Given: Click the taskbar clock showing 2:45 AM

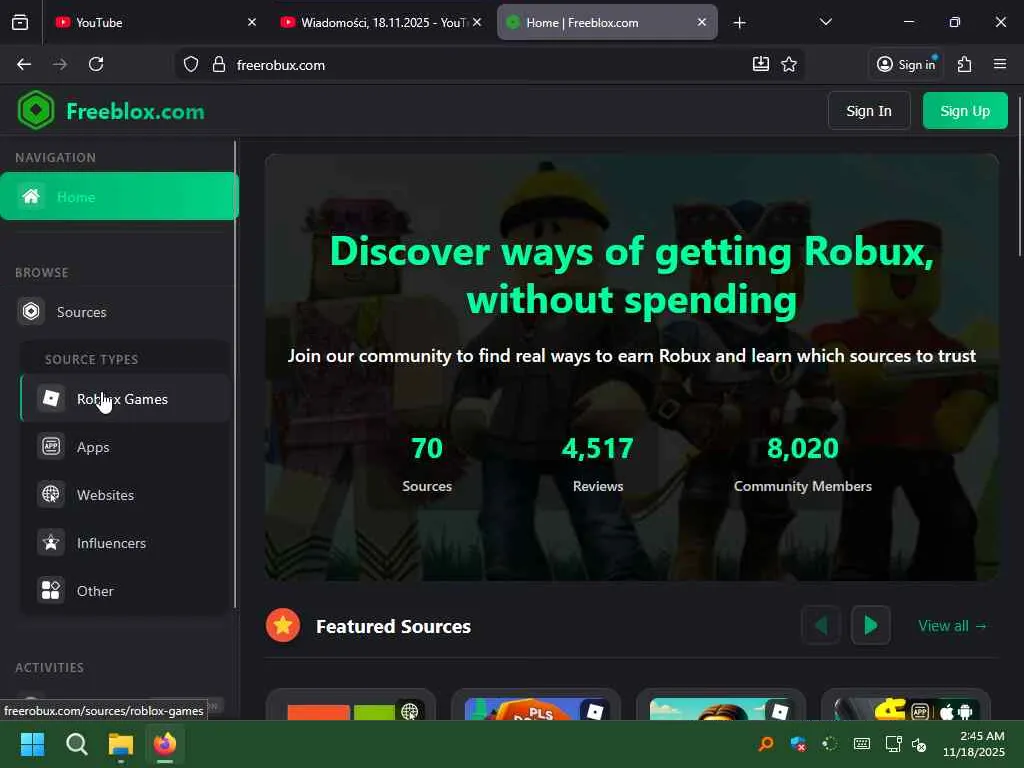Looking at the screenshot, I should pyautogui.click(x=974, y=744).
